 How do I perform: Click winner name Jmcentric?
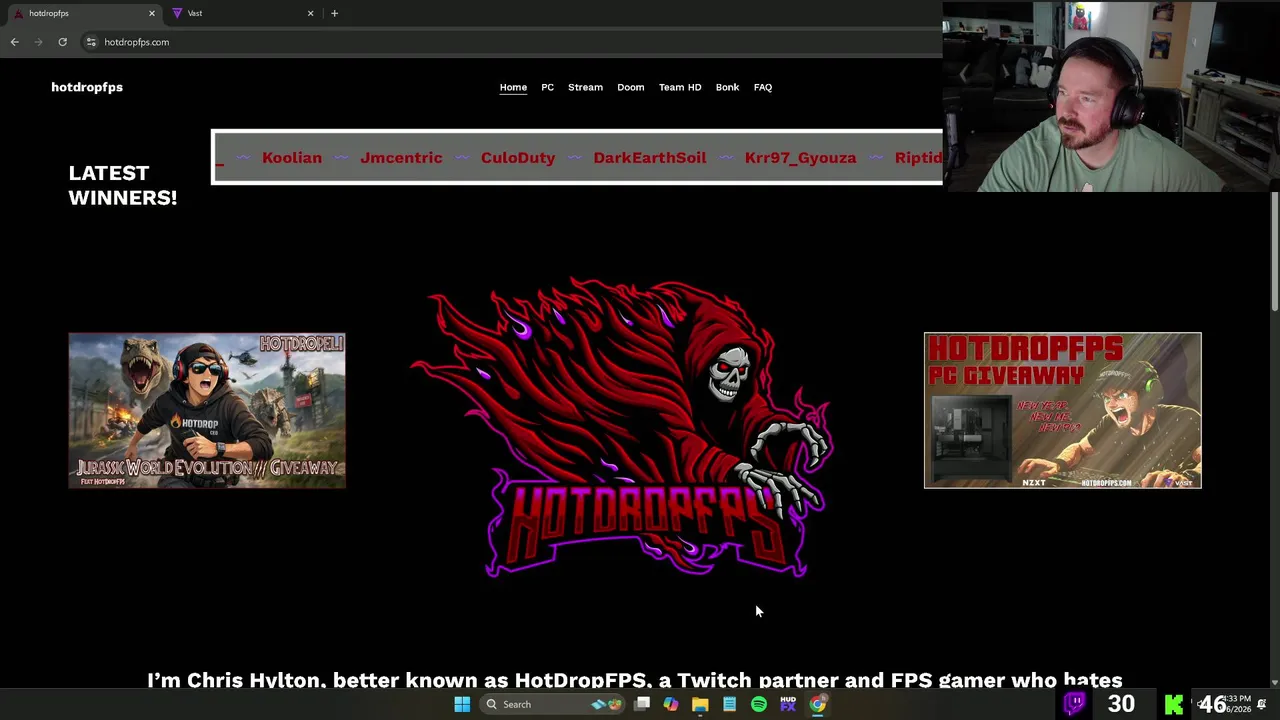(401, 158)
